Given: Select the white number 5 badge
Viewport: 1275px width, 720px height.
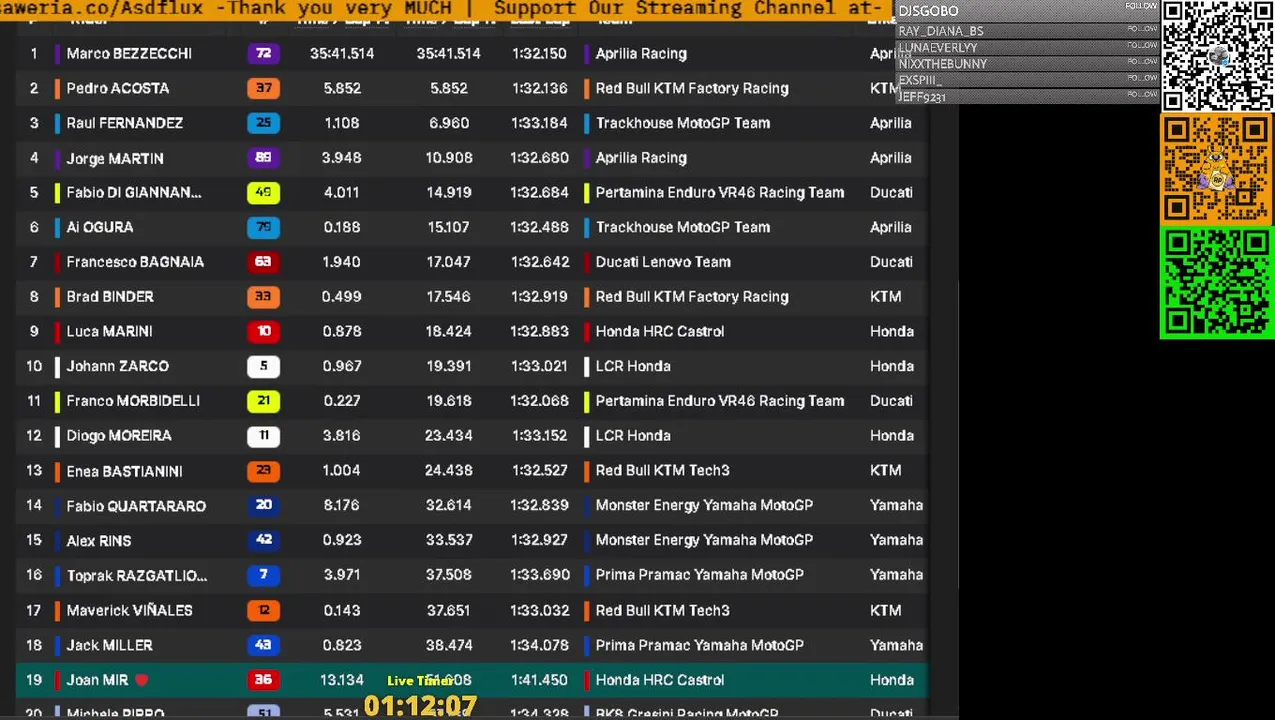Looking at the screenshot, I should 263,366.
